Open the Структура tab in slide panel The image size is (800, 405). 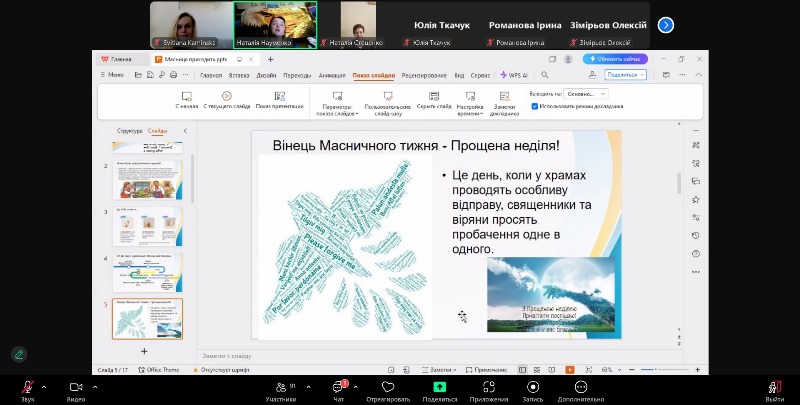(x=129, y=131)
